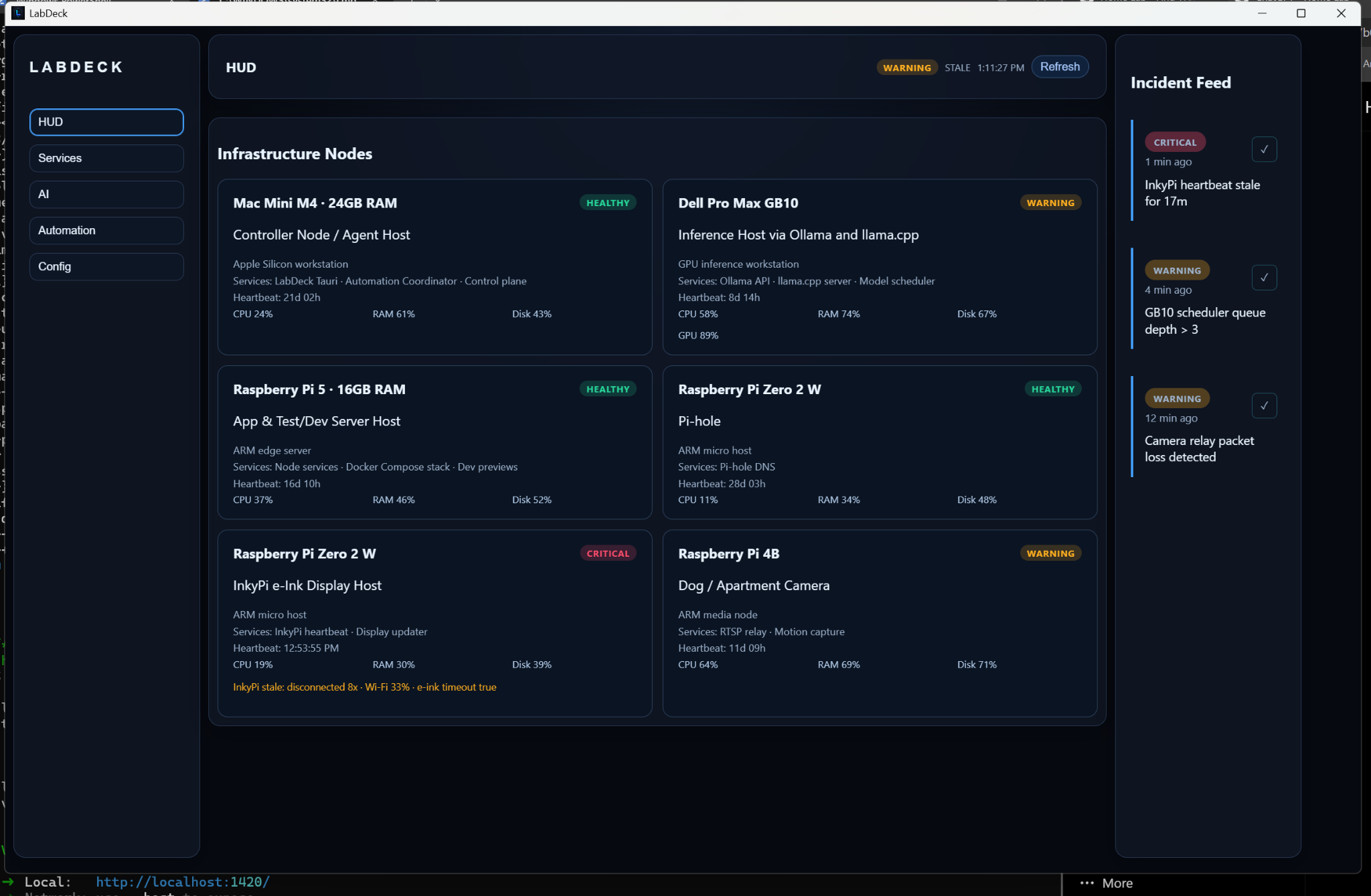This screenshot has width=1371, height=896.
Task: Click 'Camera relay packet loss detected' text
Action: [1199, 449]
